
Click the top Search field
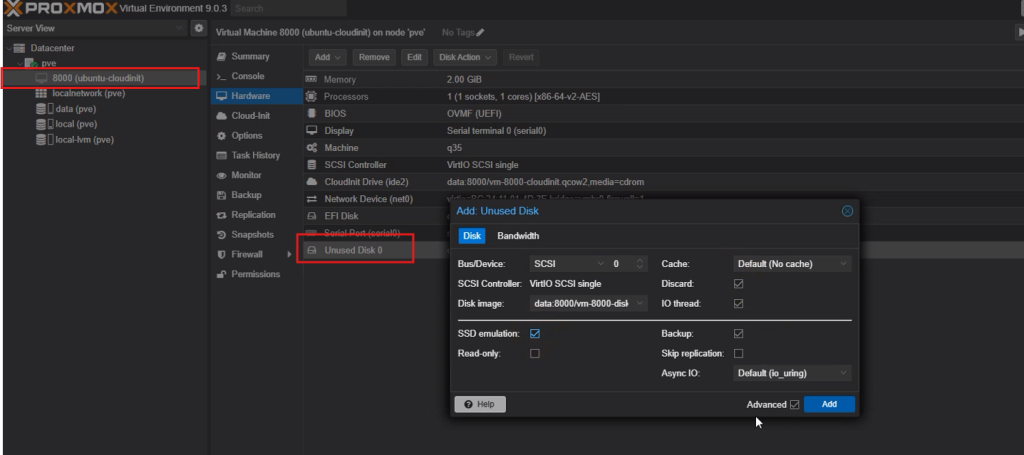[290, 8]
